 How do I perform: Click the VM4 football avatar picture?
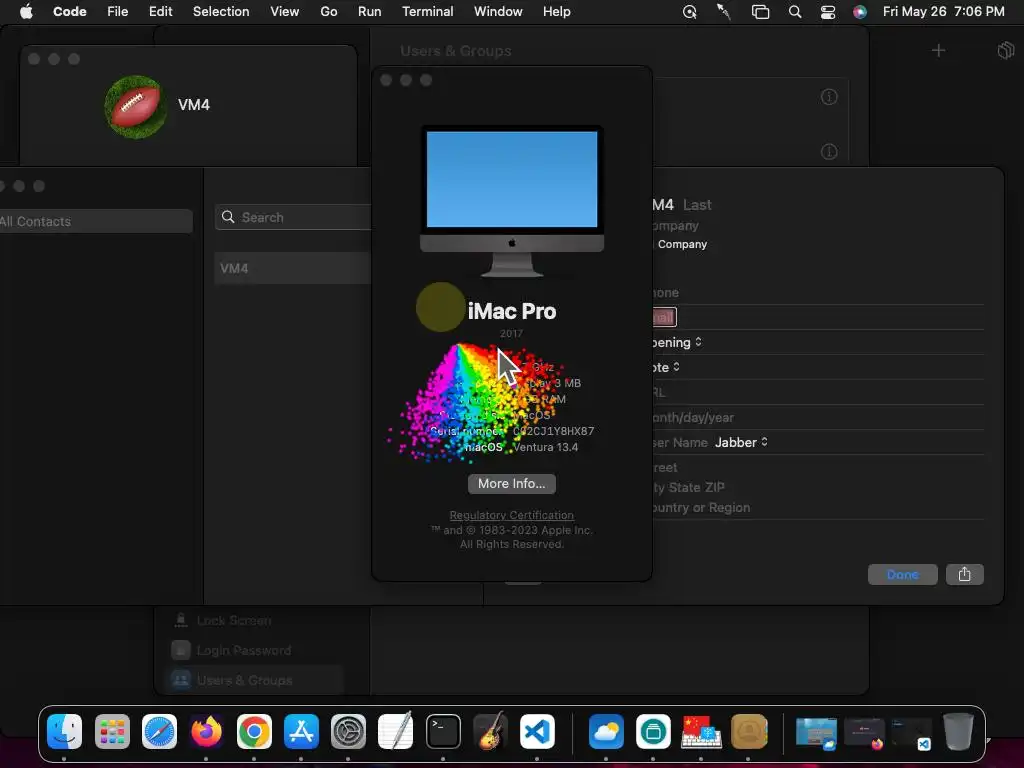click(x=135, y=106)
